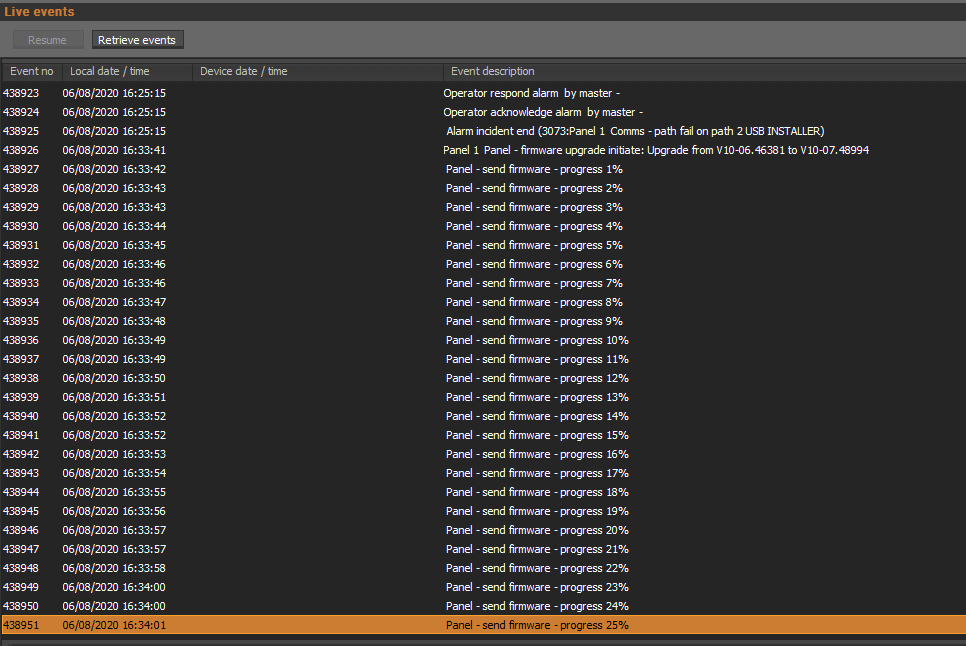Select event number 438951

tap(21, 626)
